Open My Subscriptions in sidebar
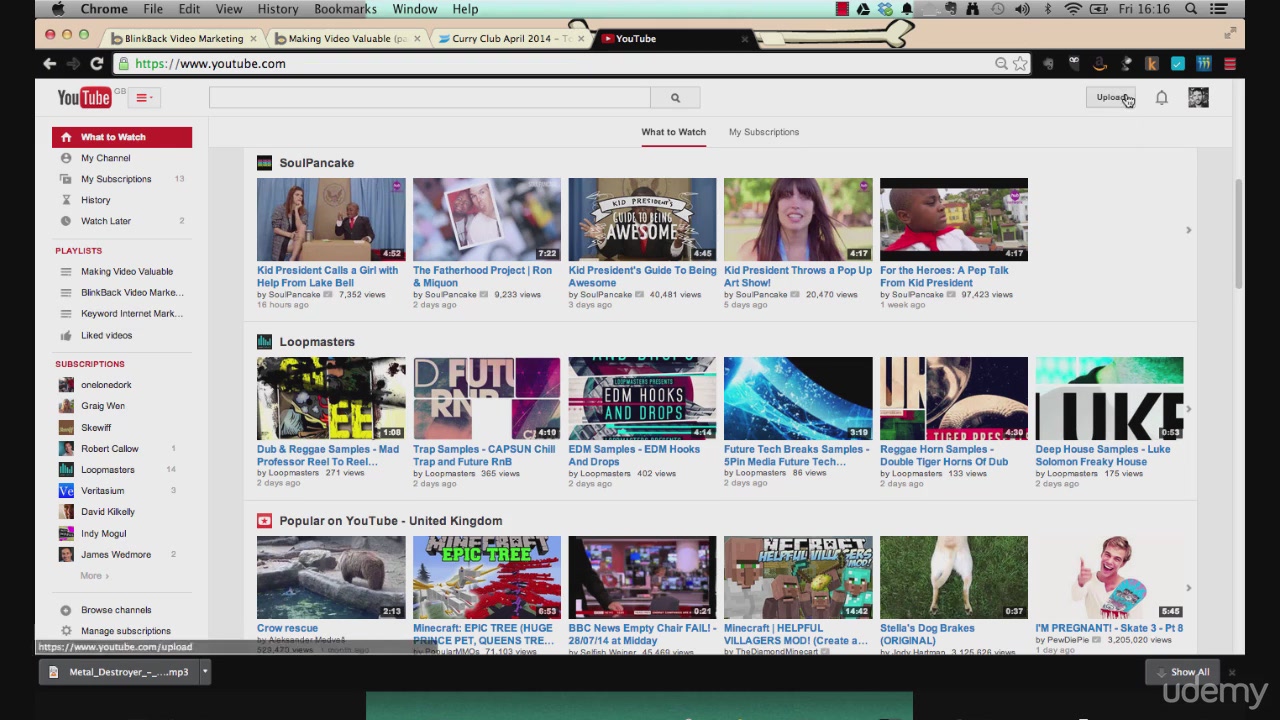This screenshot has height=720, width=1280. [116, 179]
